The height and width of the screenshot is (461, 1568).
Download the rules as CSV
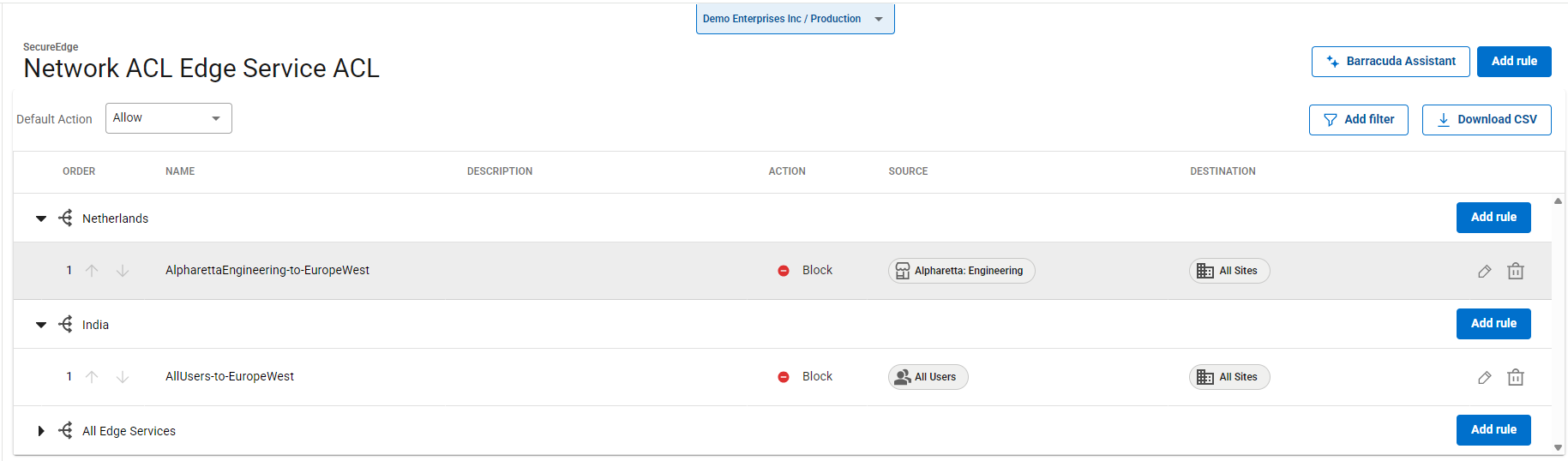1486,120
